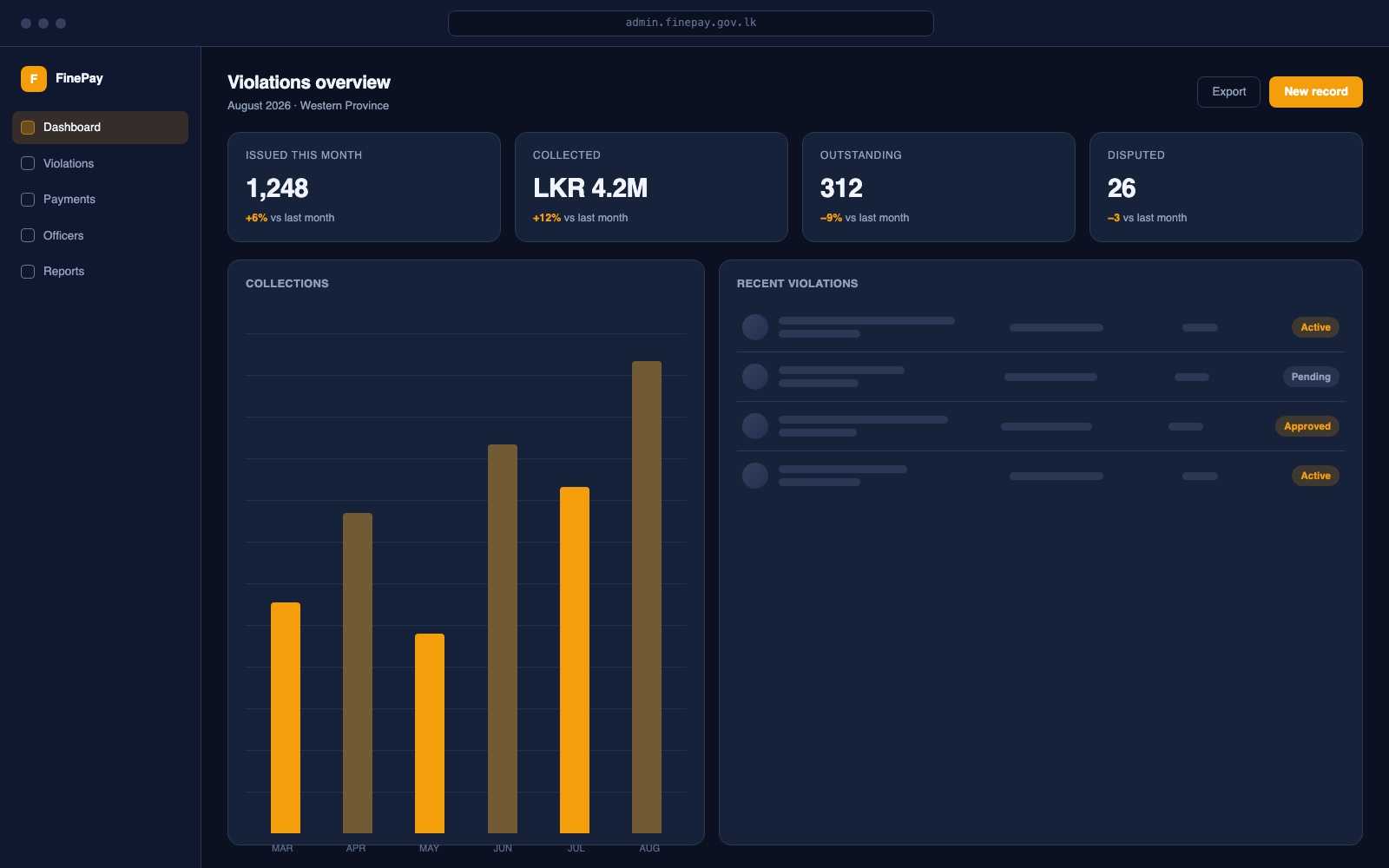Click the FinePay logo icon
1389x868 pixels.
(34, 78)
